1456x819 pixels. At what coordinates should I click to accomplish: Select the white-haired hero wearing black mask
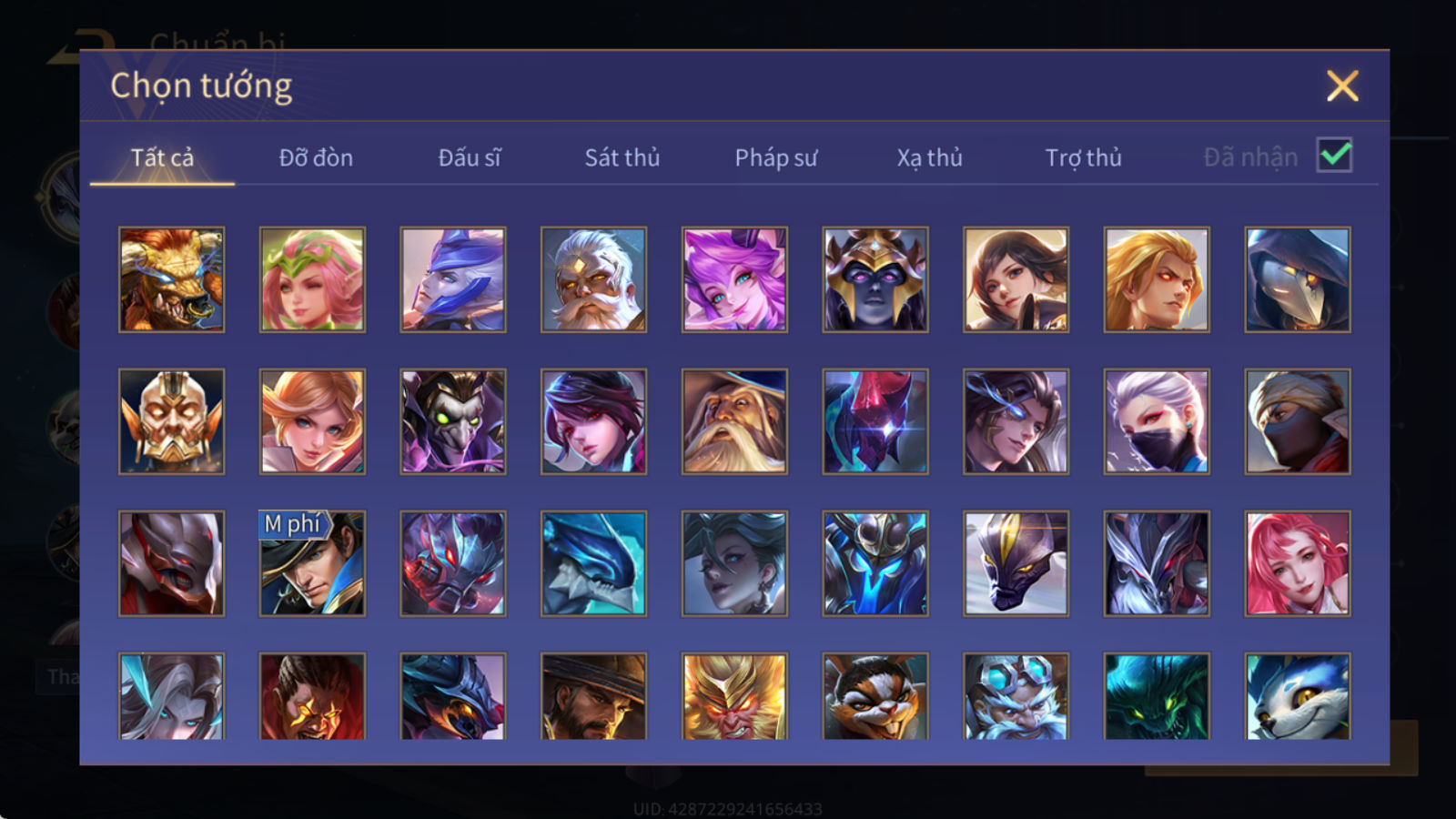pos(1157,421)
